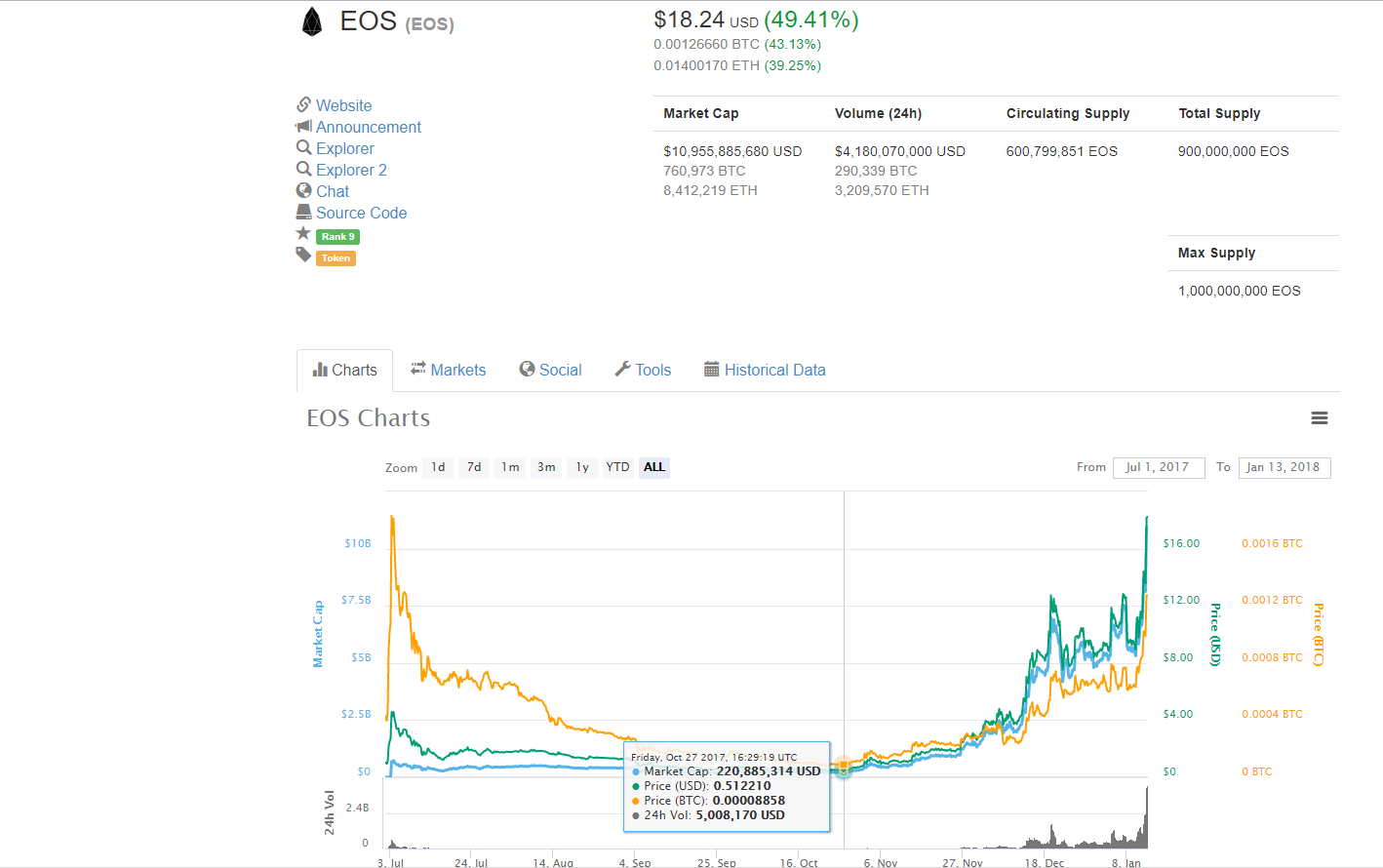The height and width of the screenshot is (868, 1383).
Task: Click the wrench icon beside Tools
Action: [x=622, y=369]
